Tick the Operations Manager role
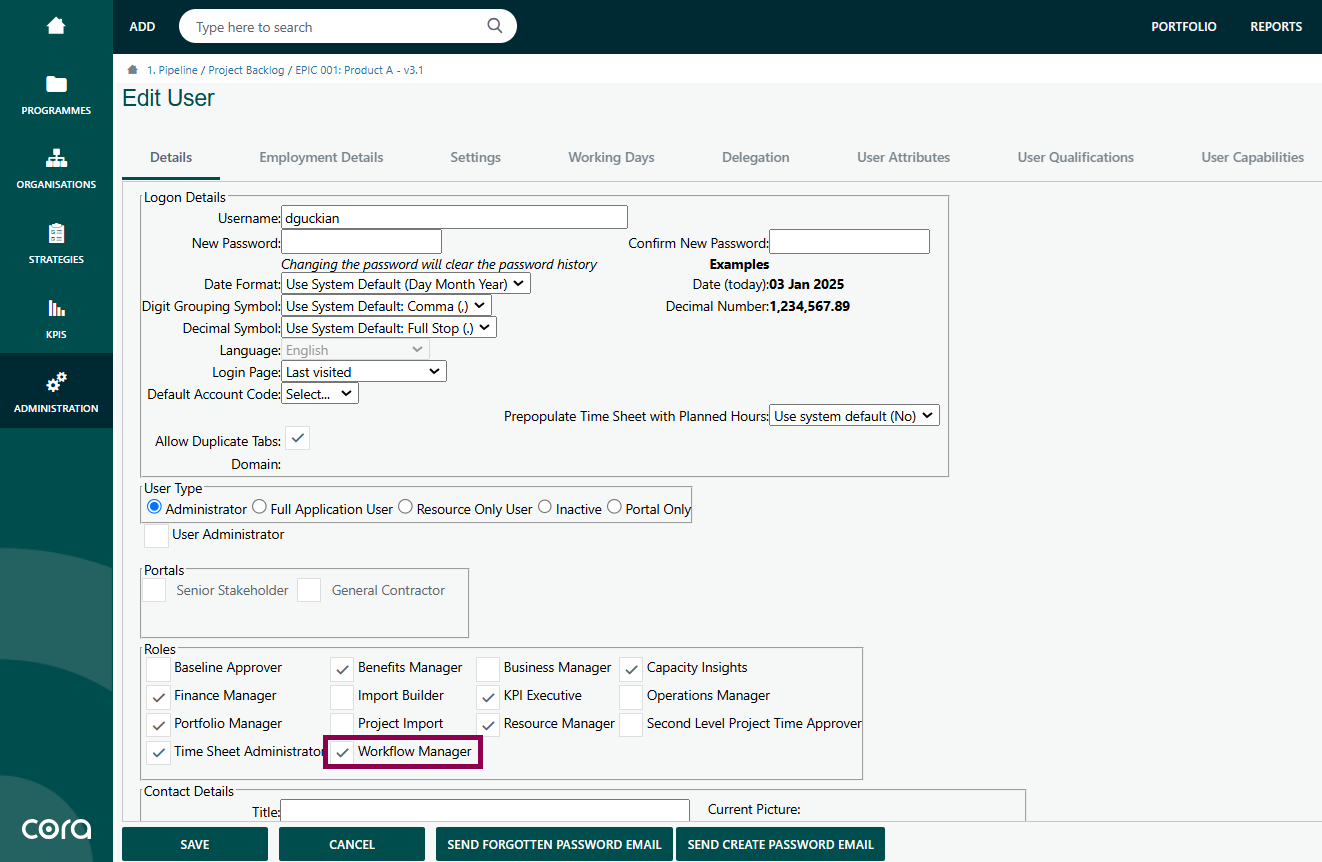1322x862 pixels. (x=631, y=697)
